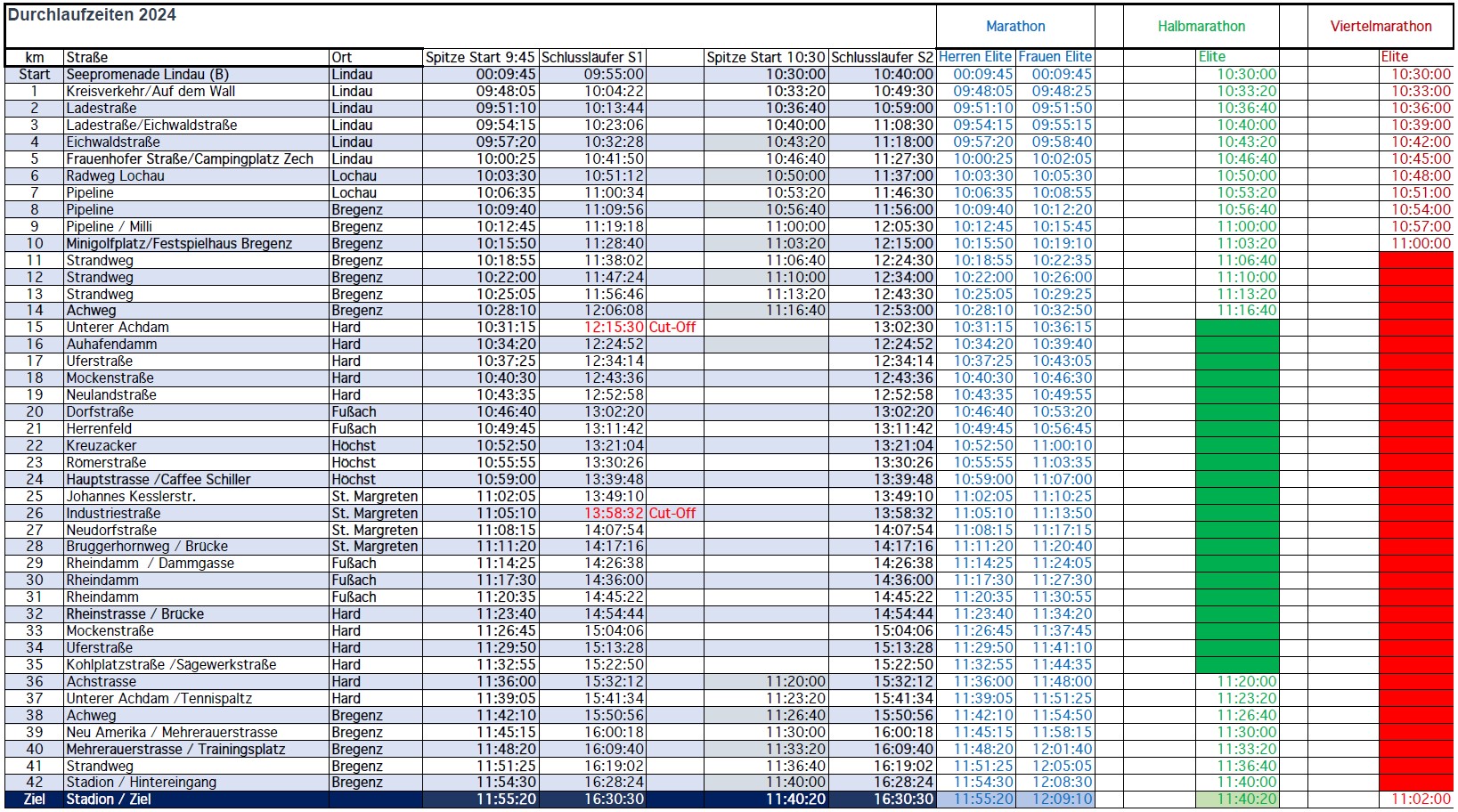
Task: Click the "Hauptstrasse /Caffee Schiller" cell
Action: pos(158,480)
